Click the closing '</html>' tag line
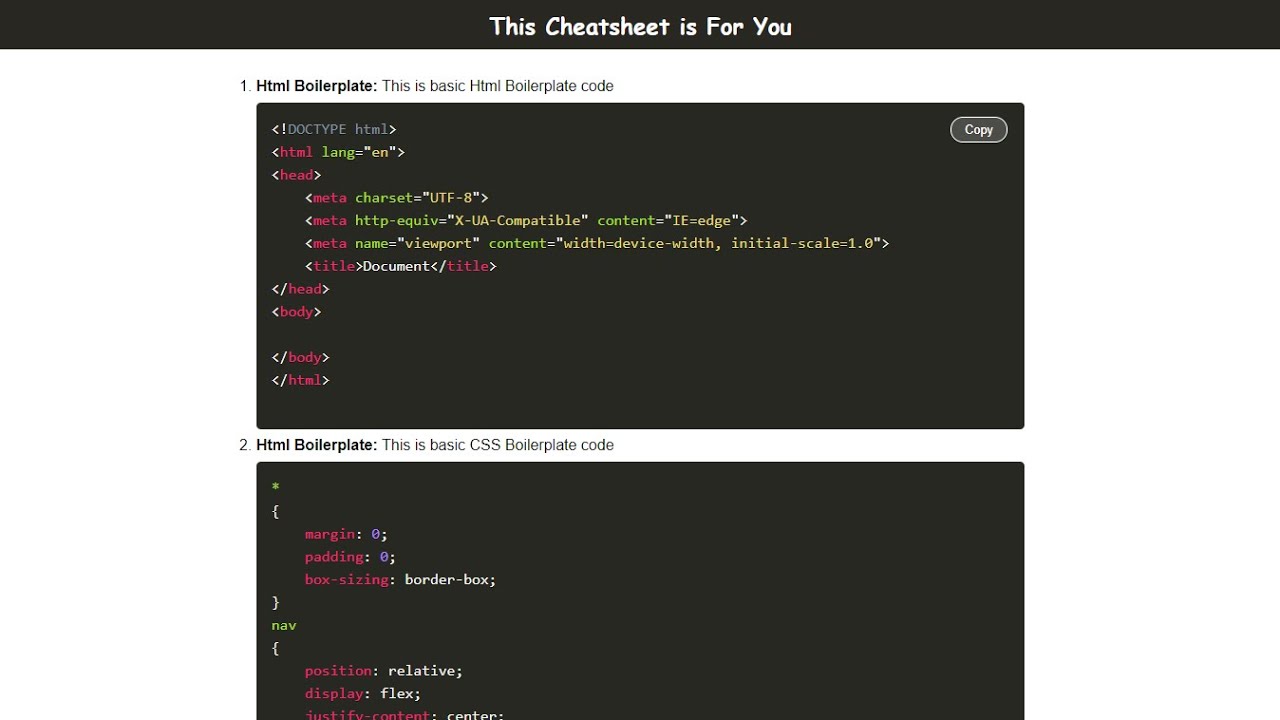Viewport: 1280px width, 720px height. (x=300, y=380)
